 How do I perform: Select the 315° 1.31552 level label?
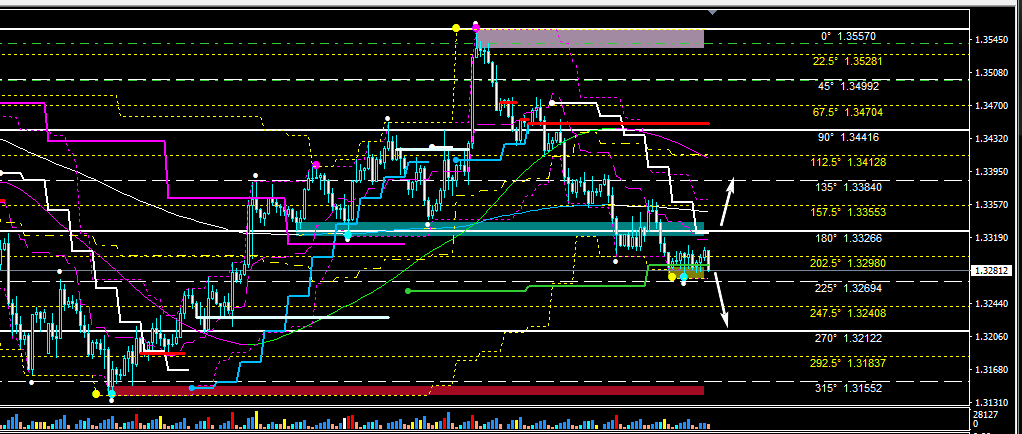(x=850, y=389)
